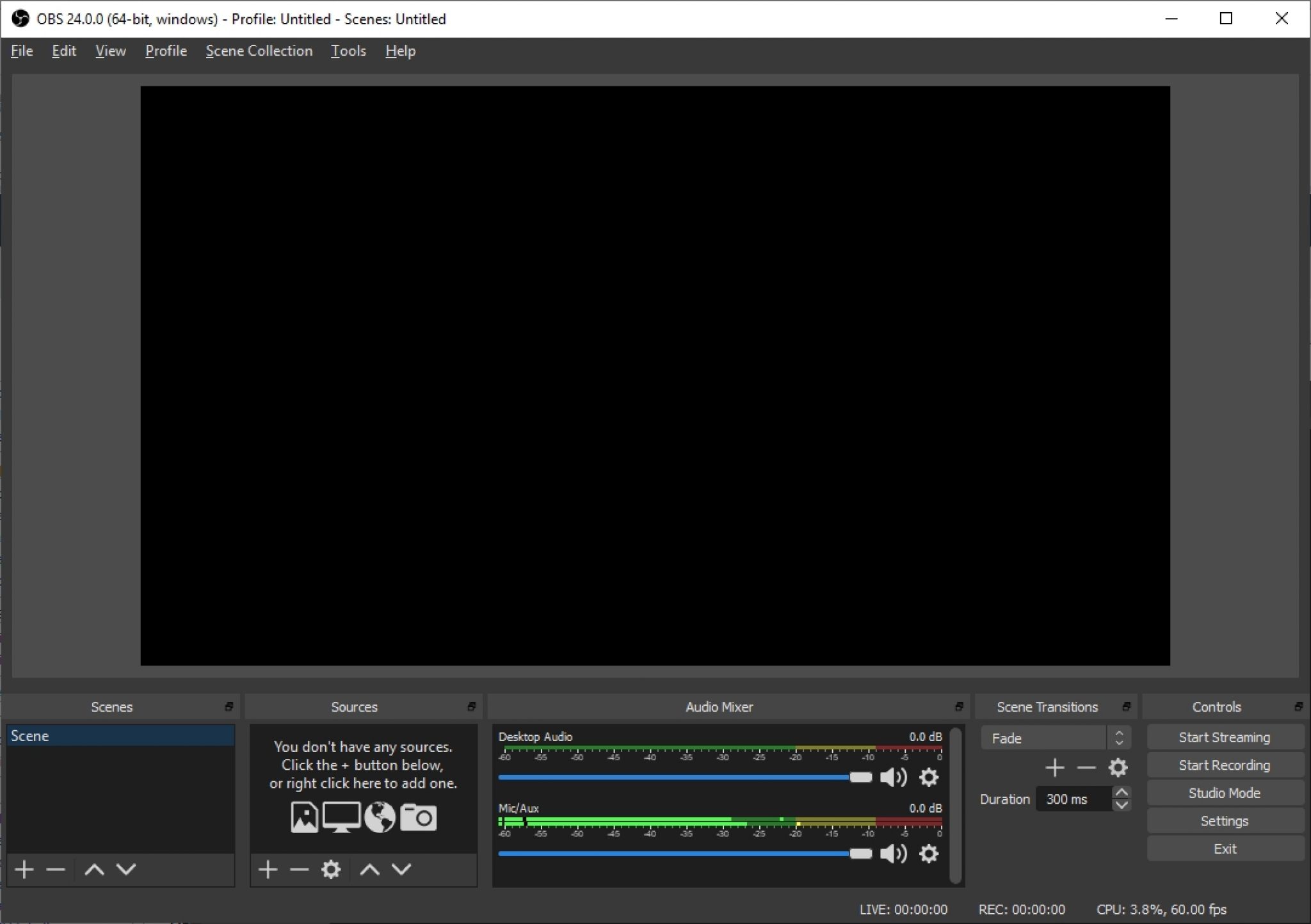Viewport: 1311px width, 924px height.
Task: Remove selected scene with minus icon
Action: 56,869
